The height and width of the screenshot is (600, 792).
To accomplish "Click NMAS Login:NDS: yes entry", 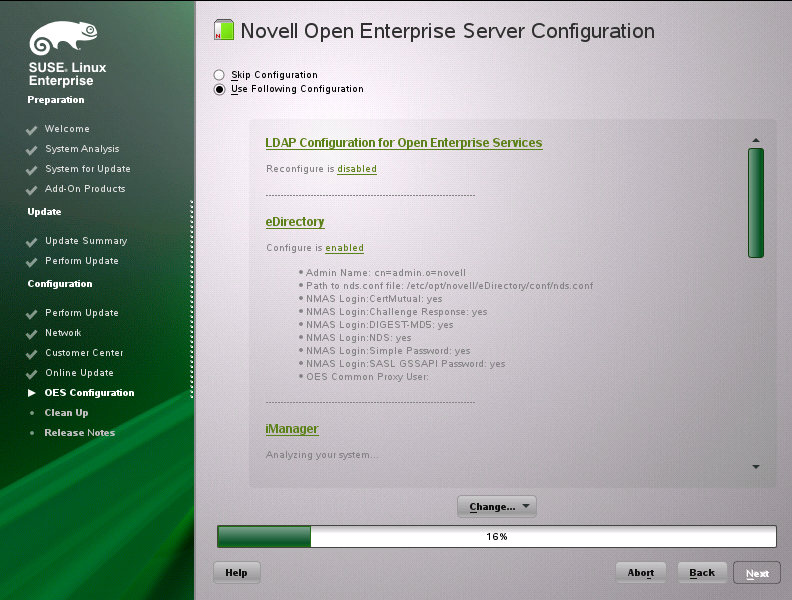I will point(359,338).
